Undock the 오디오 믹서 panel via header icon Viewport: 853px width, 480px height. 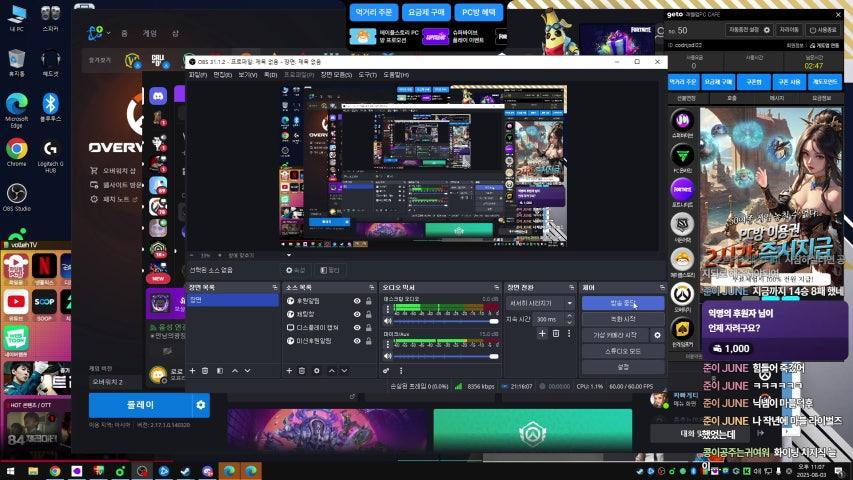[x=497, y=287]
